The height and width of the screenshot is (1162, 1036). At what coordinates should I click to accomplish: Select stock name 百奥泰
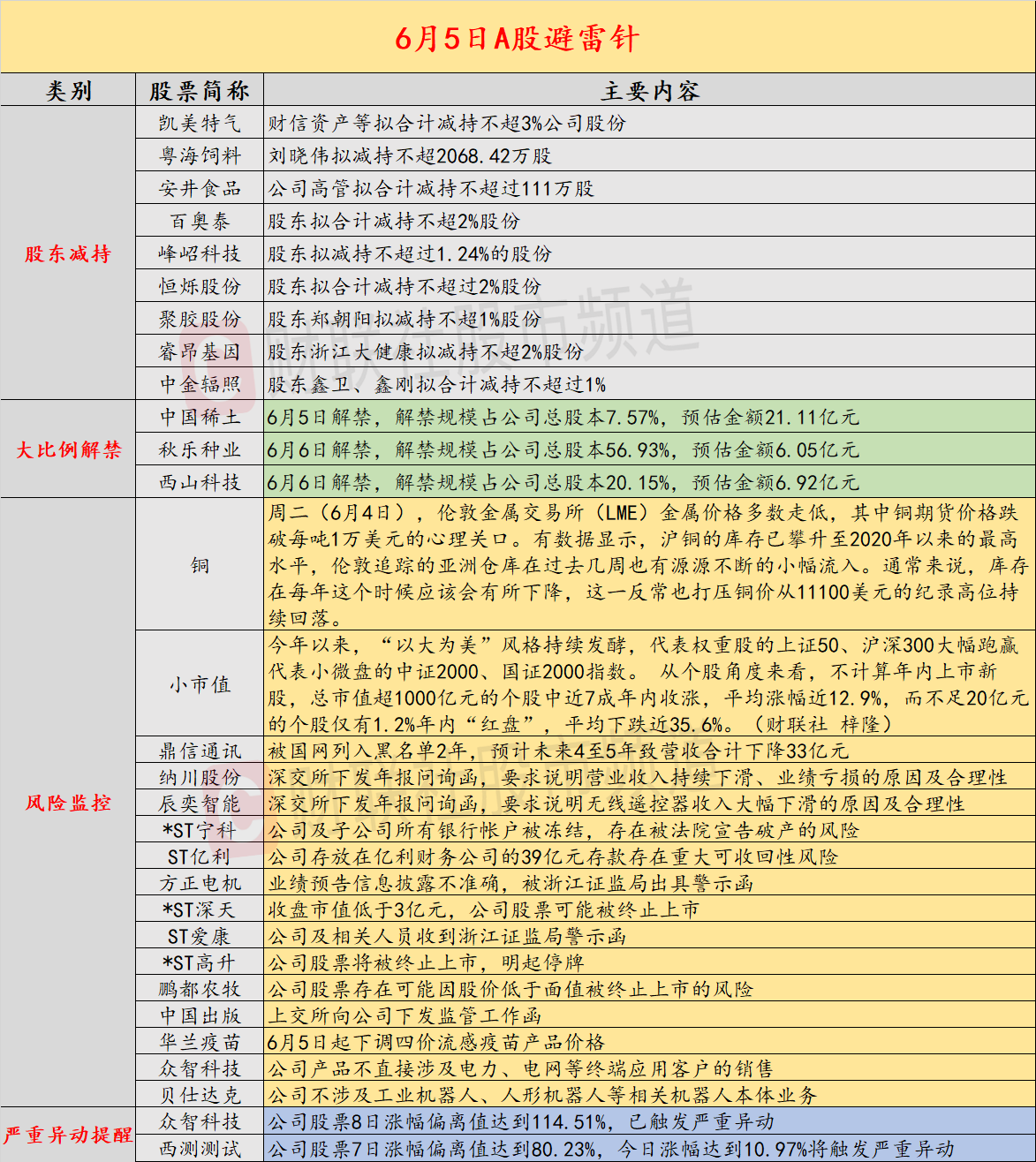tap(200, 222)
